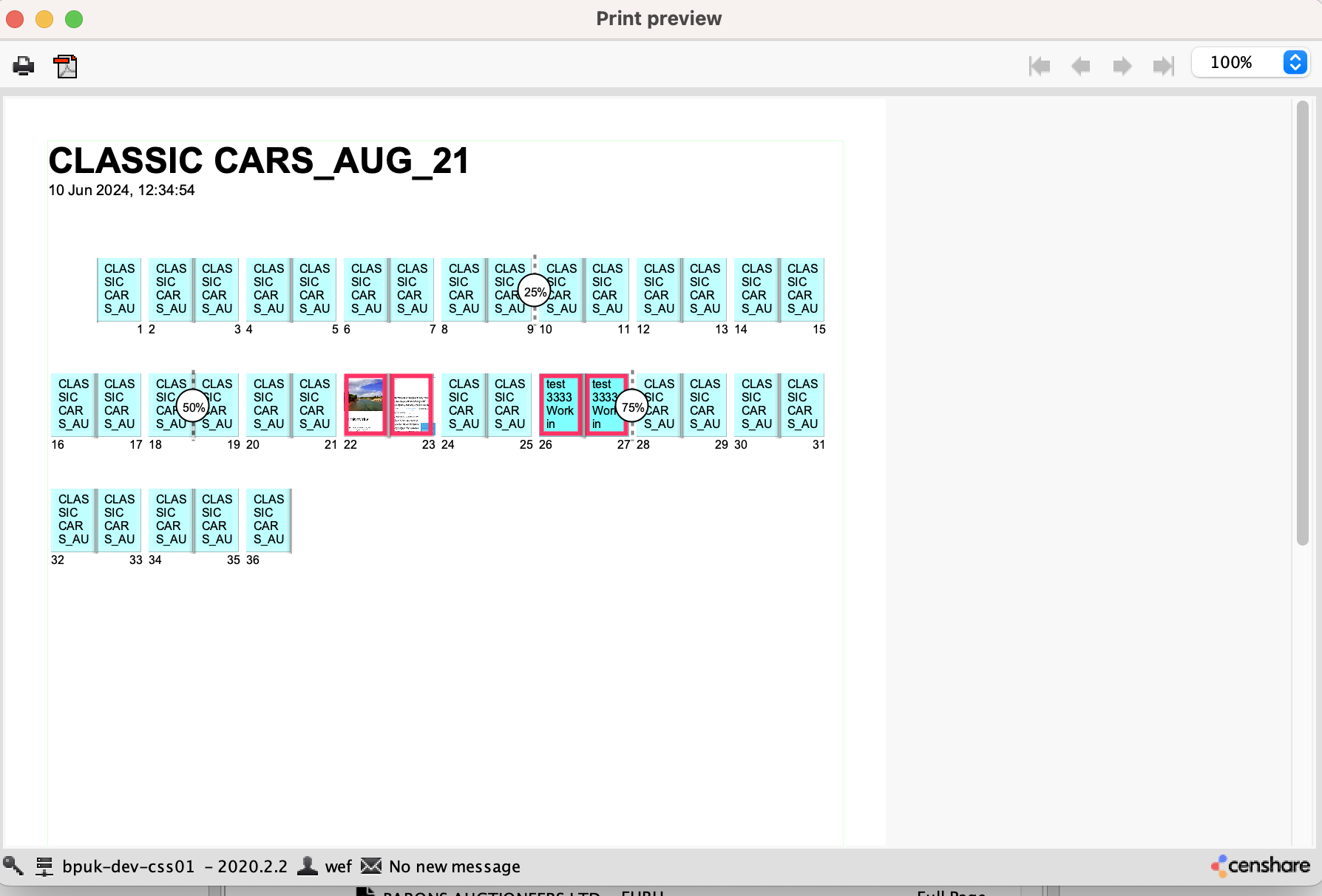This screenshot has height=896, width=1322.
Task: Select the photo thumbnail on page 22
Action: click(x=365, y=404)
